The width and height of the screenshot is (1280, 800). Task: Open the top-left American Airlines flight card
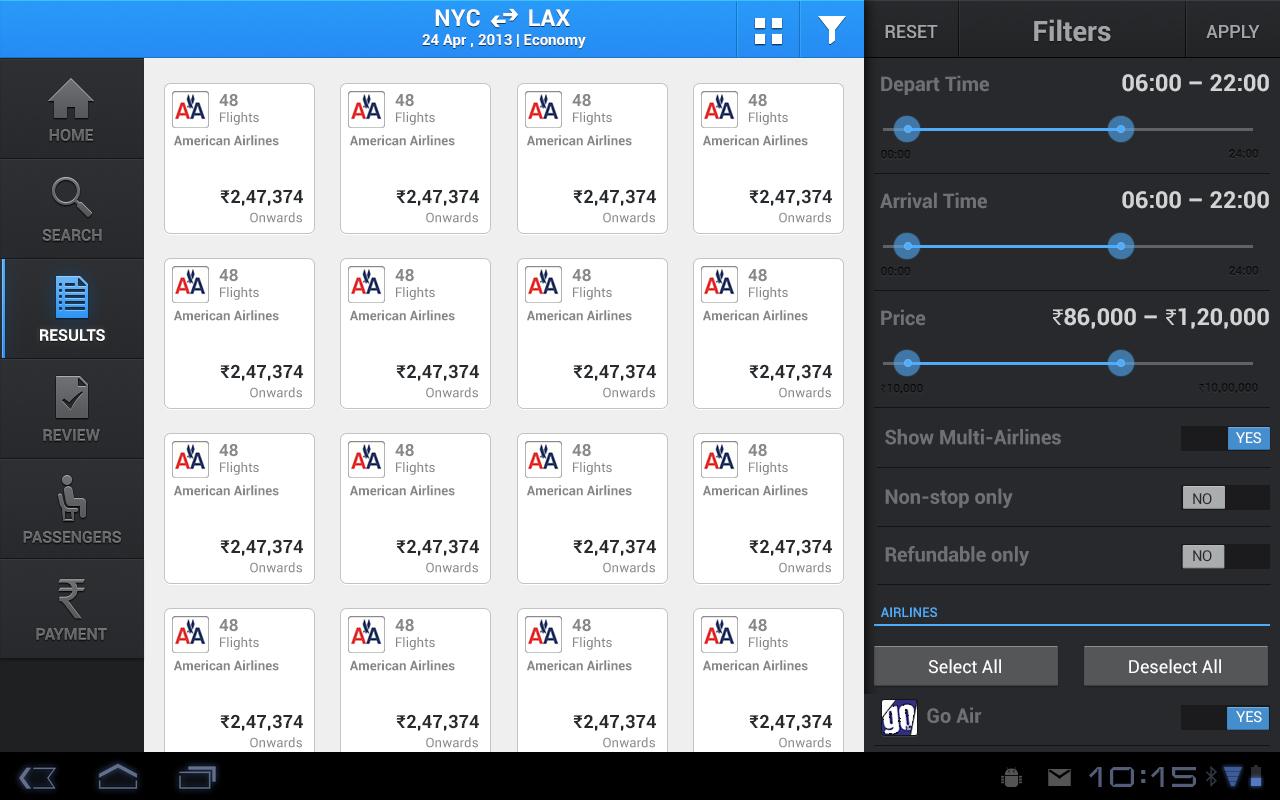pos(239,158)
